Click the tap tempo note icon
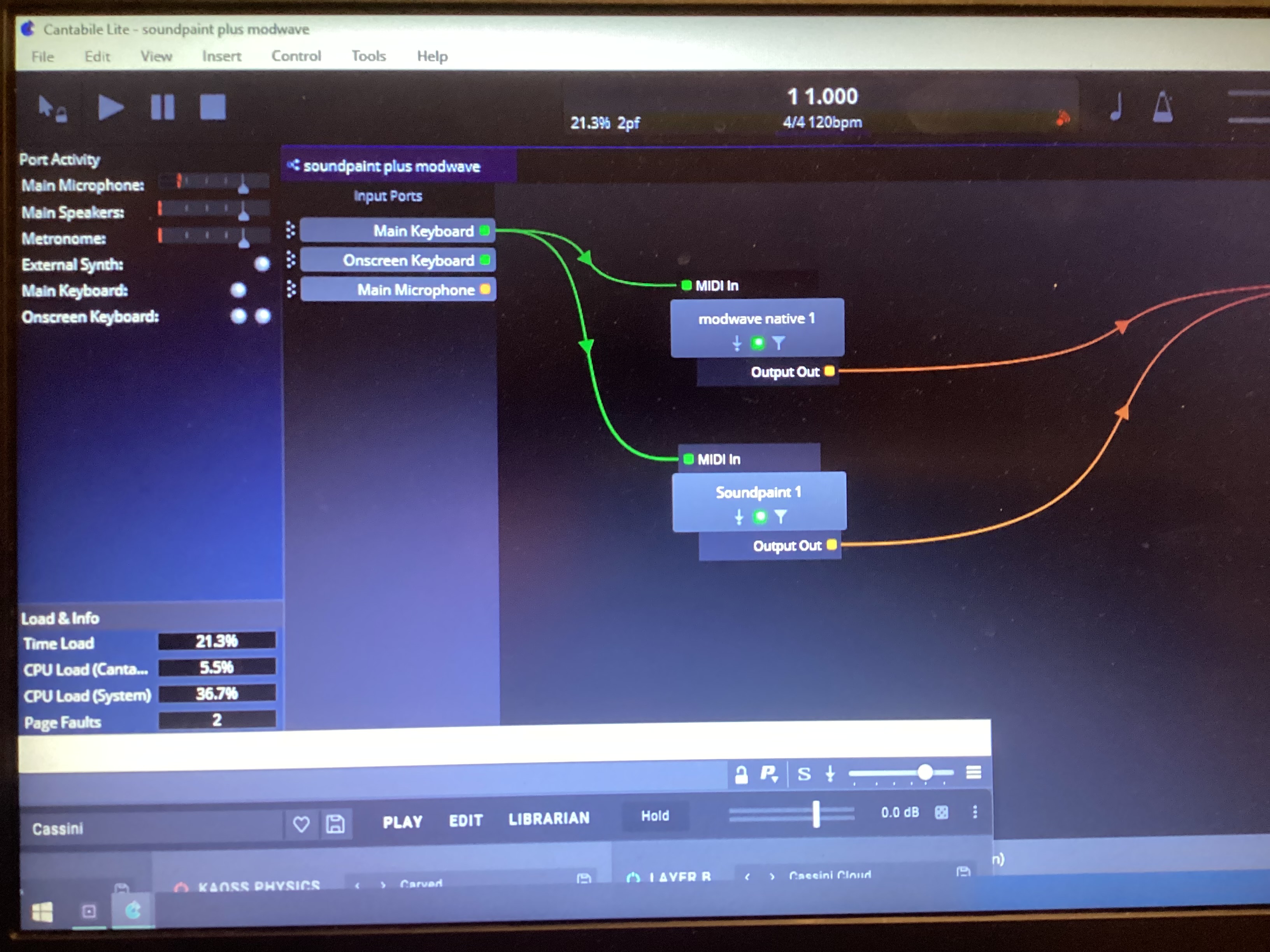This screenshot has width=1270, height=952. click(x=1116, y=107)
